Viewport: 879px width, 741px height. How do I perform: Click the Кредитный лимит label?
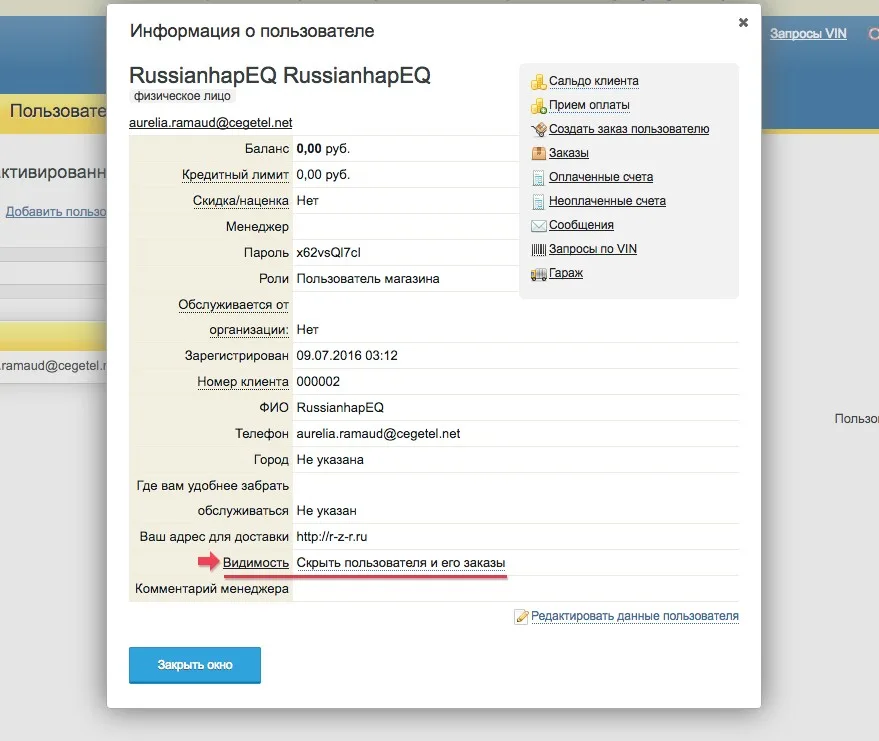click(x=235, y=175)
